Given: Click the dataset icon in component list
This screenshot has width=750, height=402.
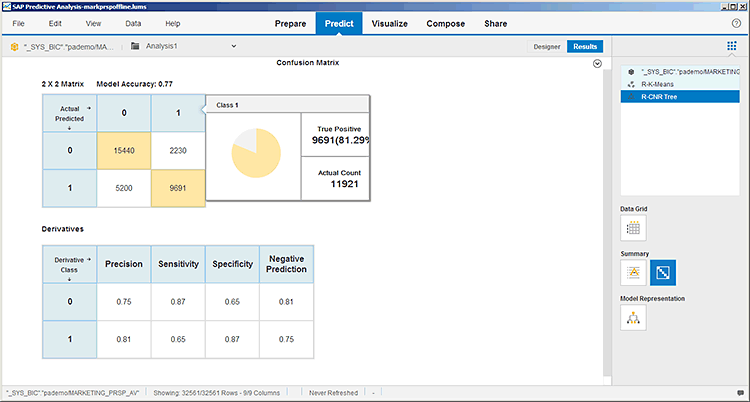Looking at the screenshot, I should pos(631,72).
